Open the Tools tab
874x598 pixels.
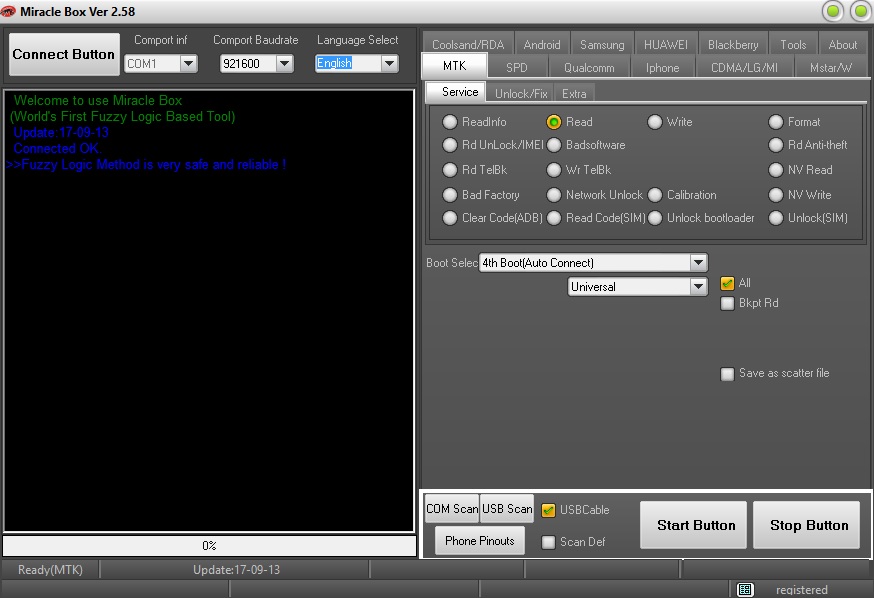pyautogui.click(x=793, y=45)
